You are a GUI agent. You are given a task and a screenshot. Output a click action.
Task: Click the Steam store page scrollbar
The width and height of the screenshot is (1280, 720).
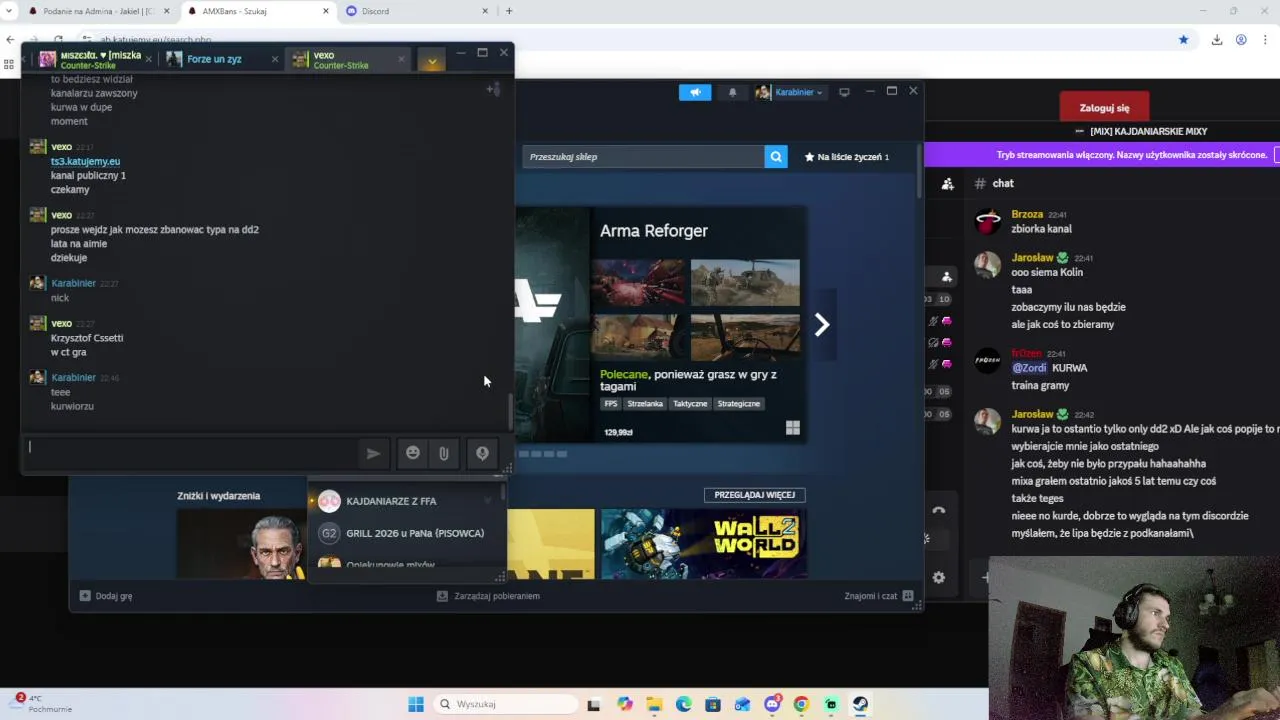point(919,170)
